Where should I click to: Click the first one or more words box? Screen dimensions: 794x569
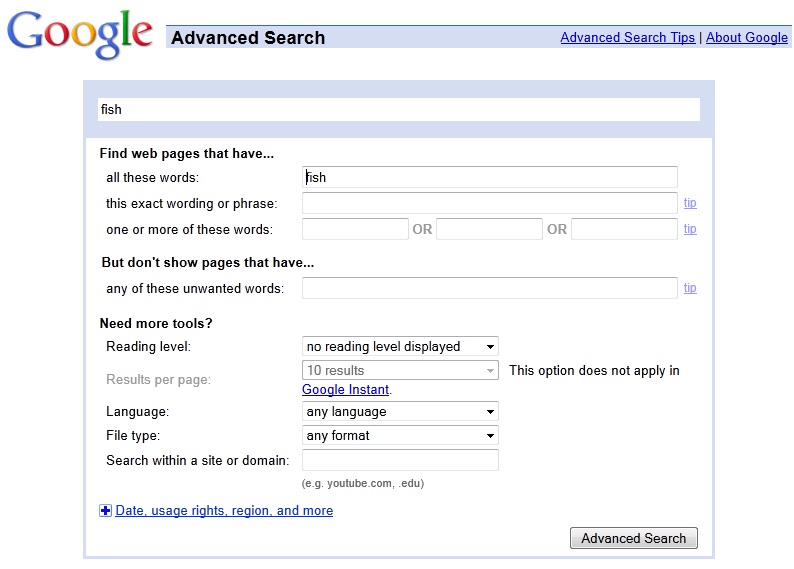(x=355, y=229)
